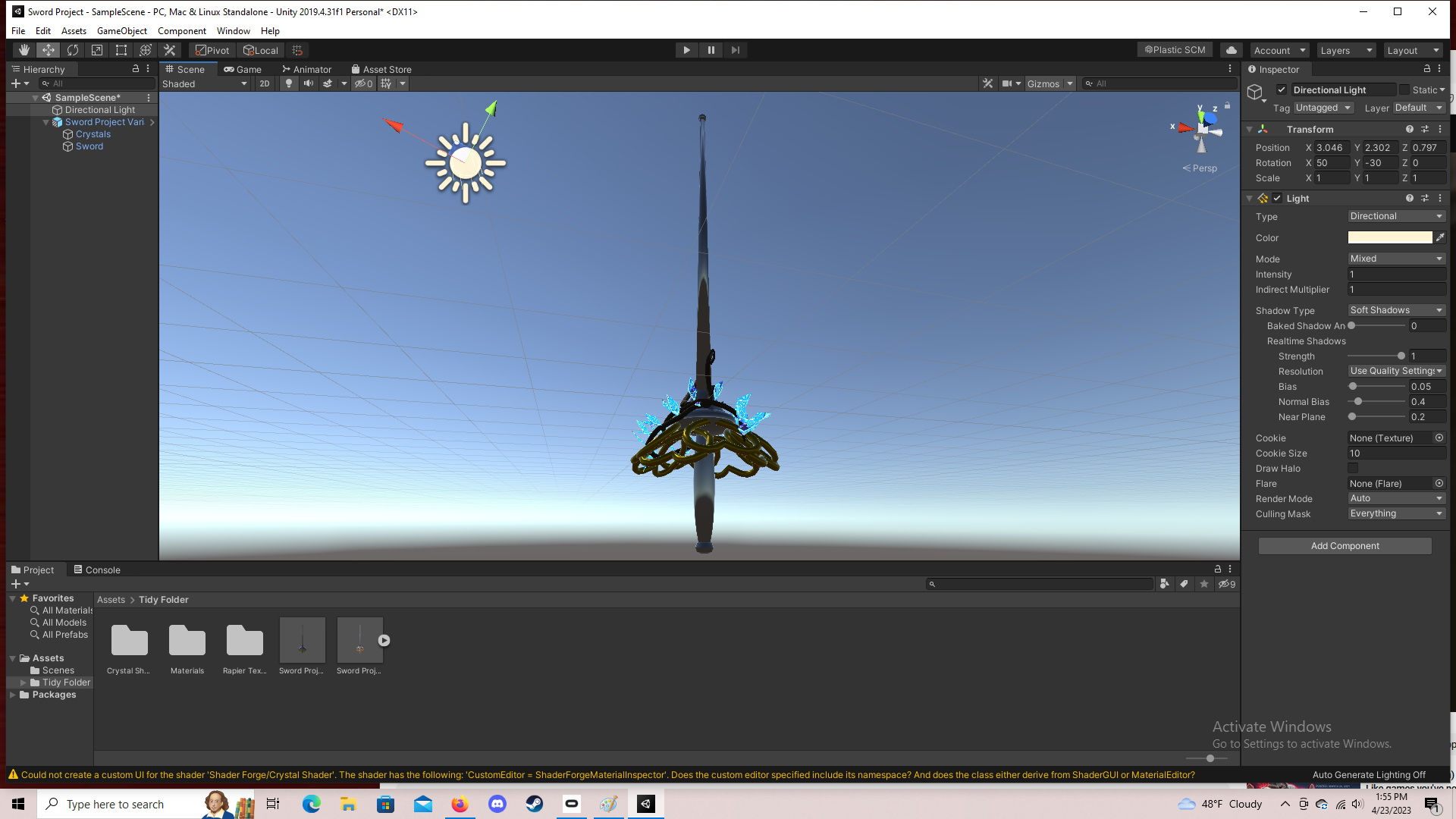Collapse the Sword Project Variant tree item
This screenshot has width=1456, height=819.
pyautogui.click(x=45, y=122)
